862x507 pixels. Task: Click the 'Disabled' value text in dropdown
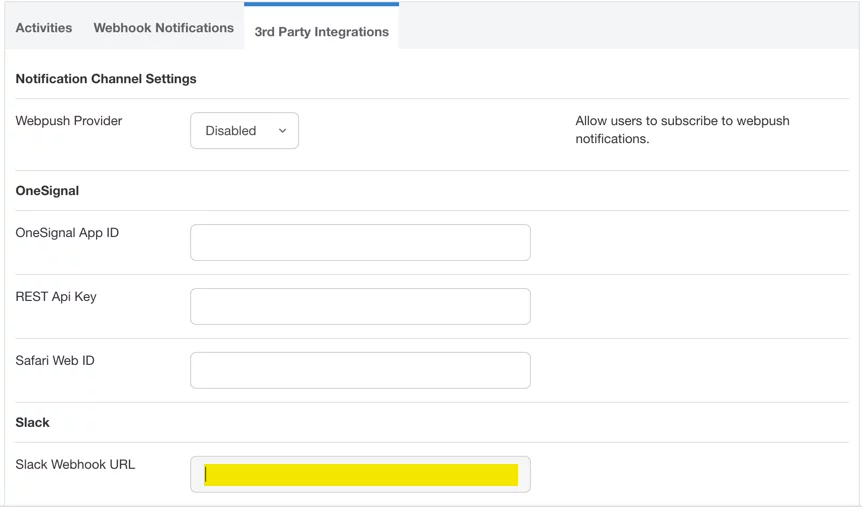231,131
